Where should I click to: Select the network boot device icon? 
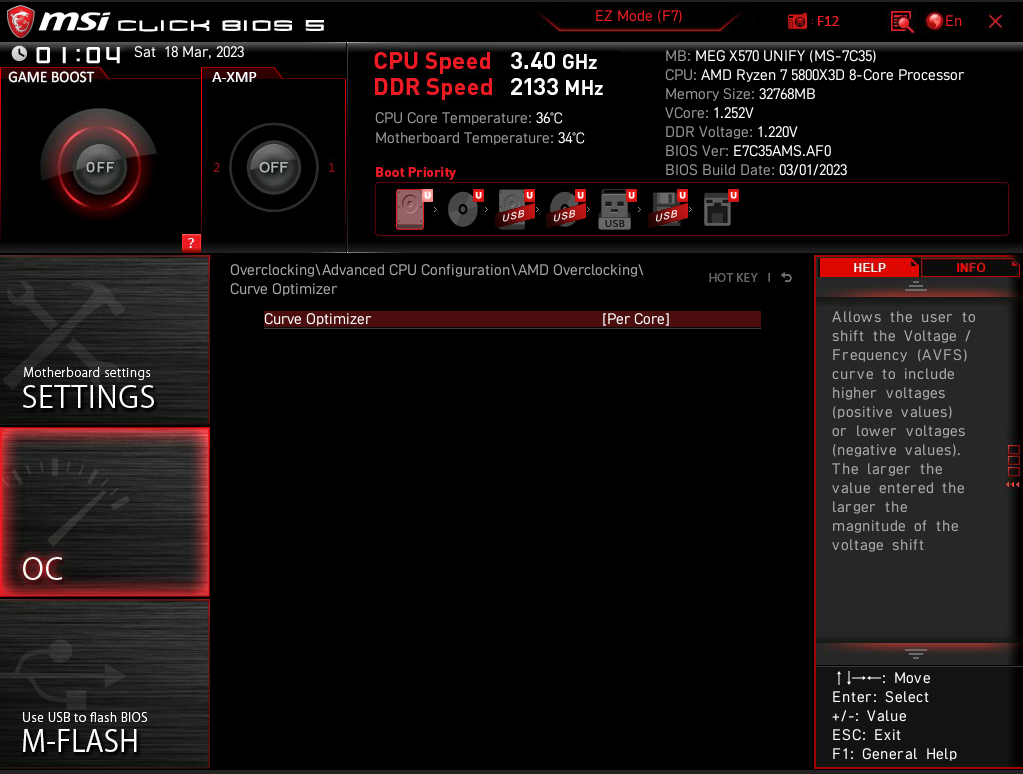tap(720, 209)
